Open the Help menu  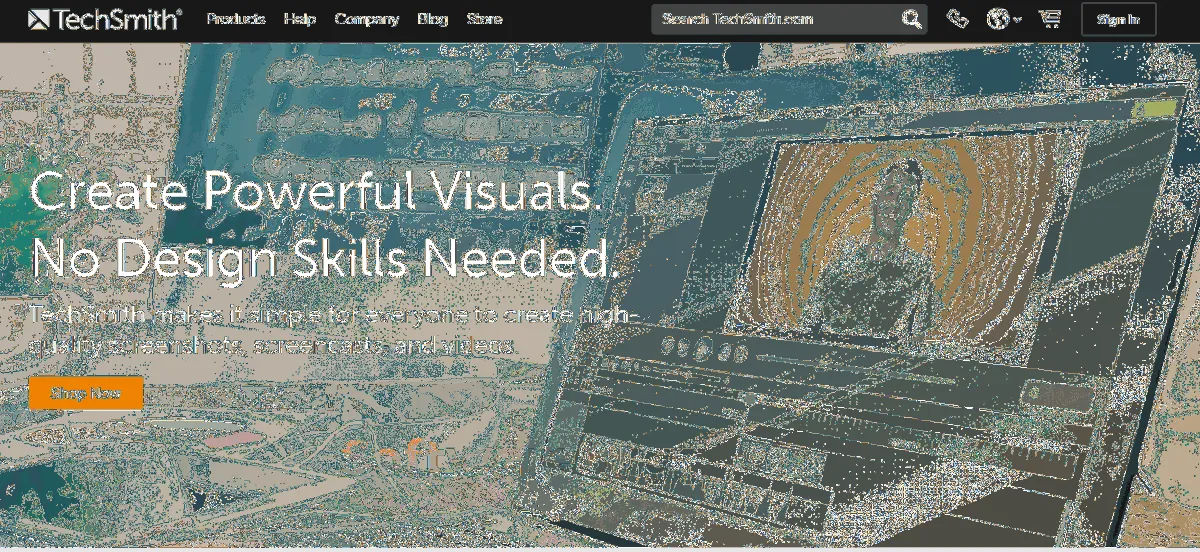[x=299, y=19]
